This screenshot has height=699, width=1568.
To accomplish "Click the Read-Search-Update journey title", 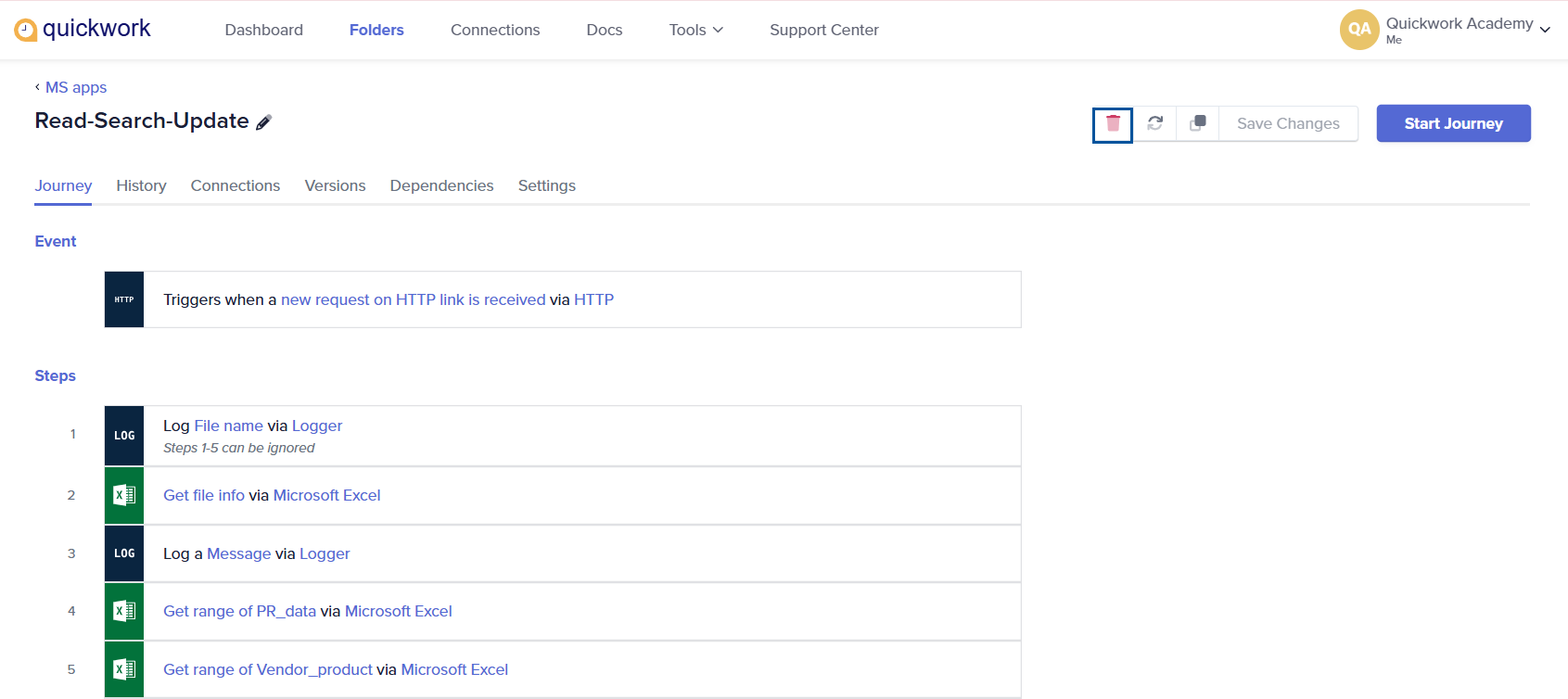I will (x=142, y=121).
